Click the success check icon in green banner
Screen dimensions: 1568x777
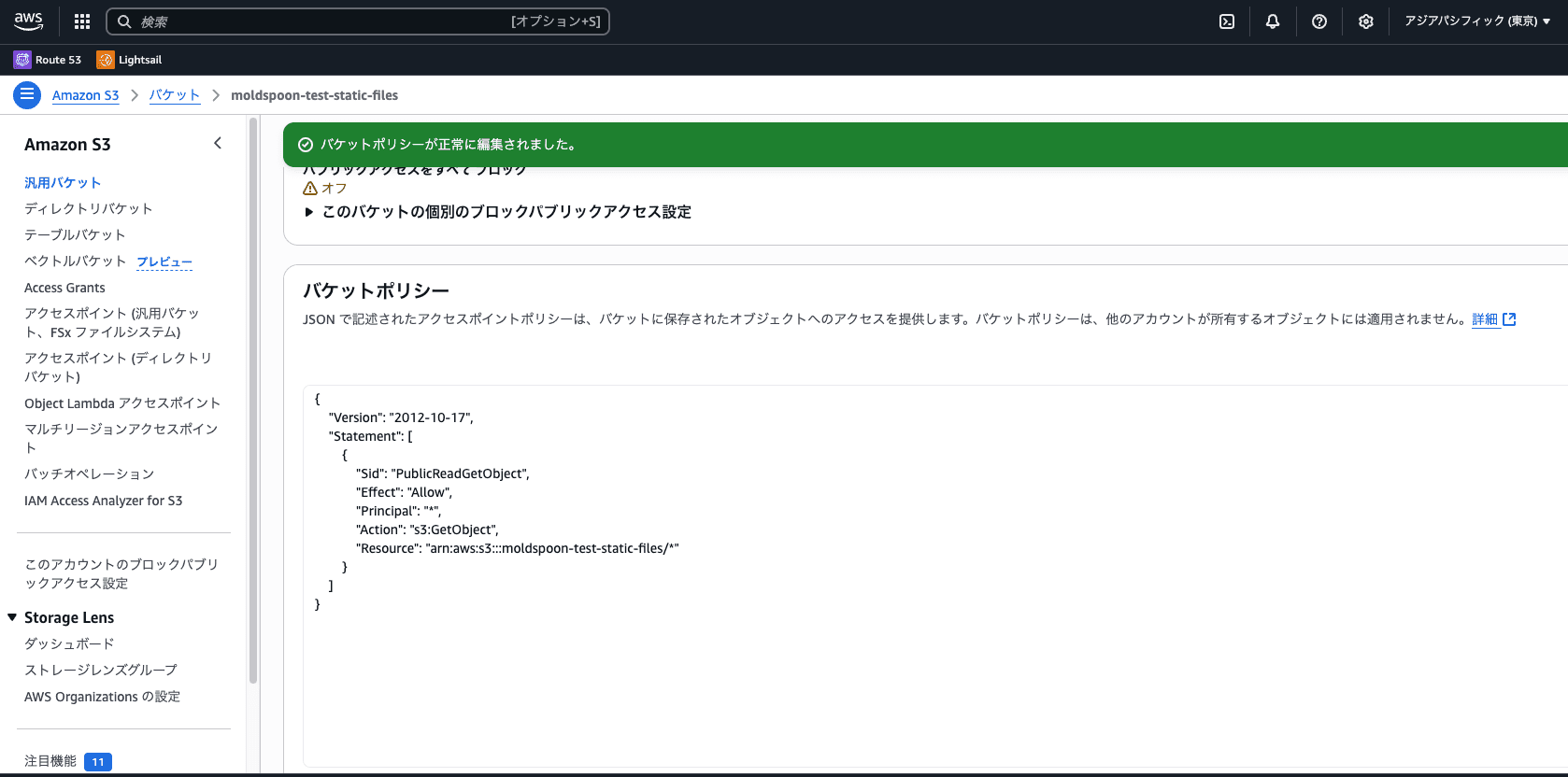point(305,145)
